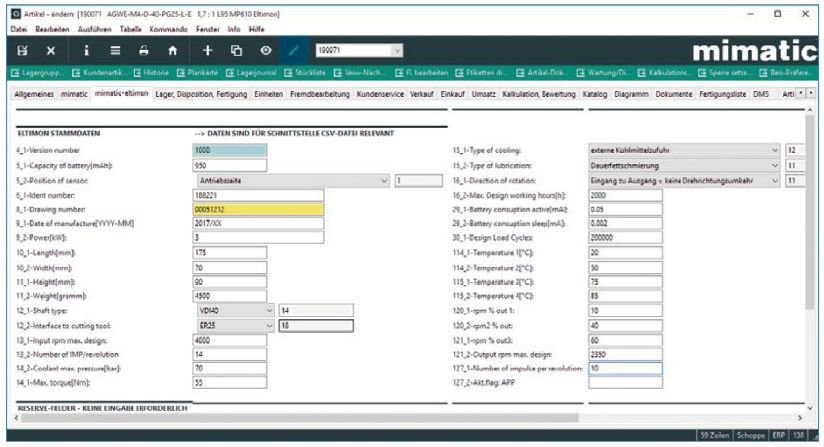Viewport: 824px width, 447px height.
Task: Open the FL bearbeiten quick link
Action: click(421, 72)
